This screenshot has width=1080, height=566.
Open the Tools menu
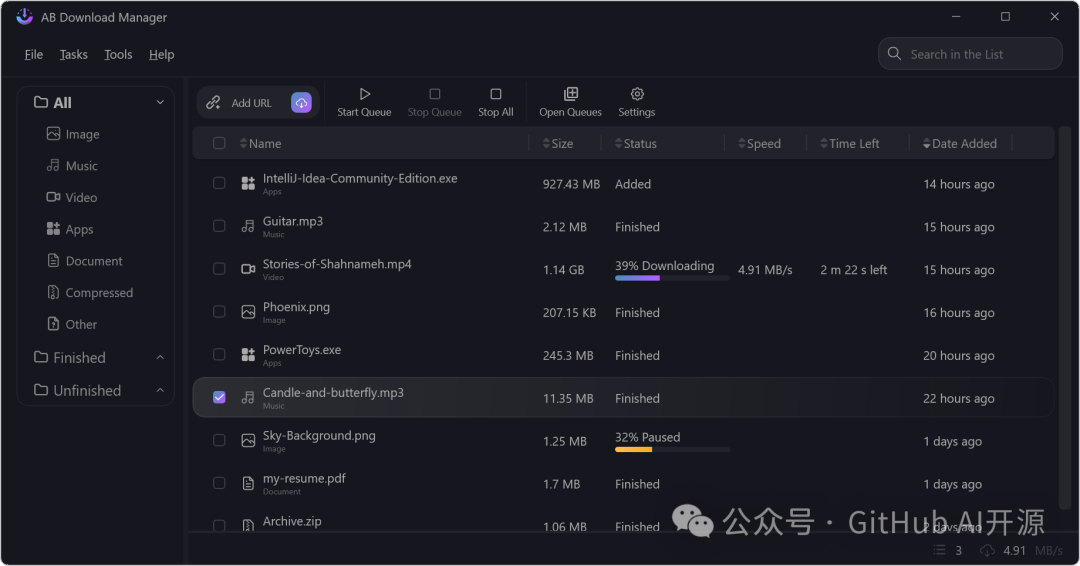118,54
